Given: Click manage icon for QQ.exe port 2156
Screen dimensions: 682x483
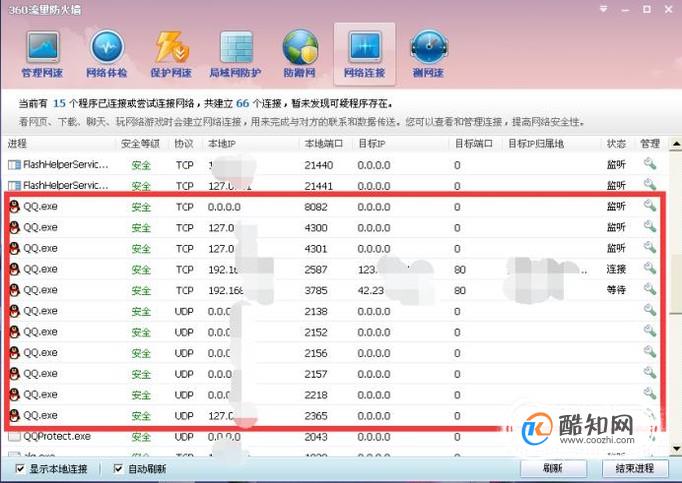Looking at the screenshot, I should [650, 352].
